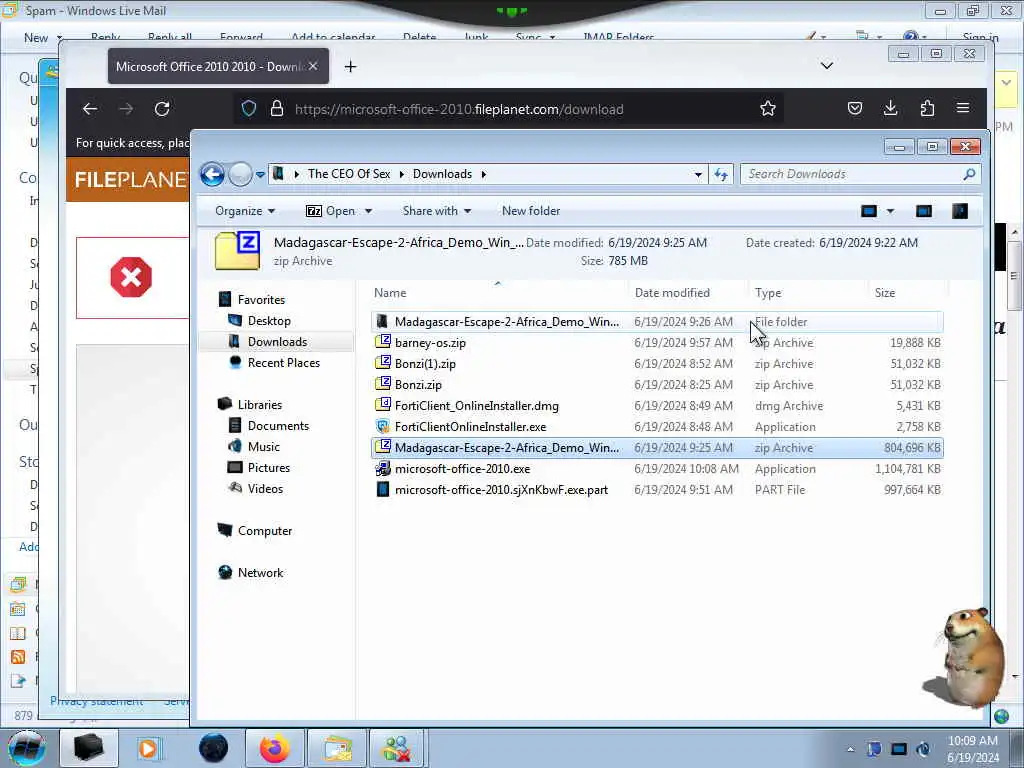Select FortiClient_OnlineInstaller.dmg file
1024x768 pixels.
coord(477,406)
